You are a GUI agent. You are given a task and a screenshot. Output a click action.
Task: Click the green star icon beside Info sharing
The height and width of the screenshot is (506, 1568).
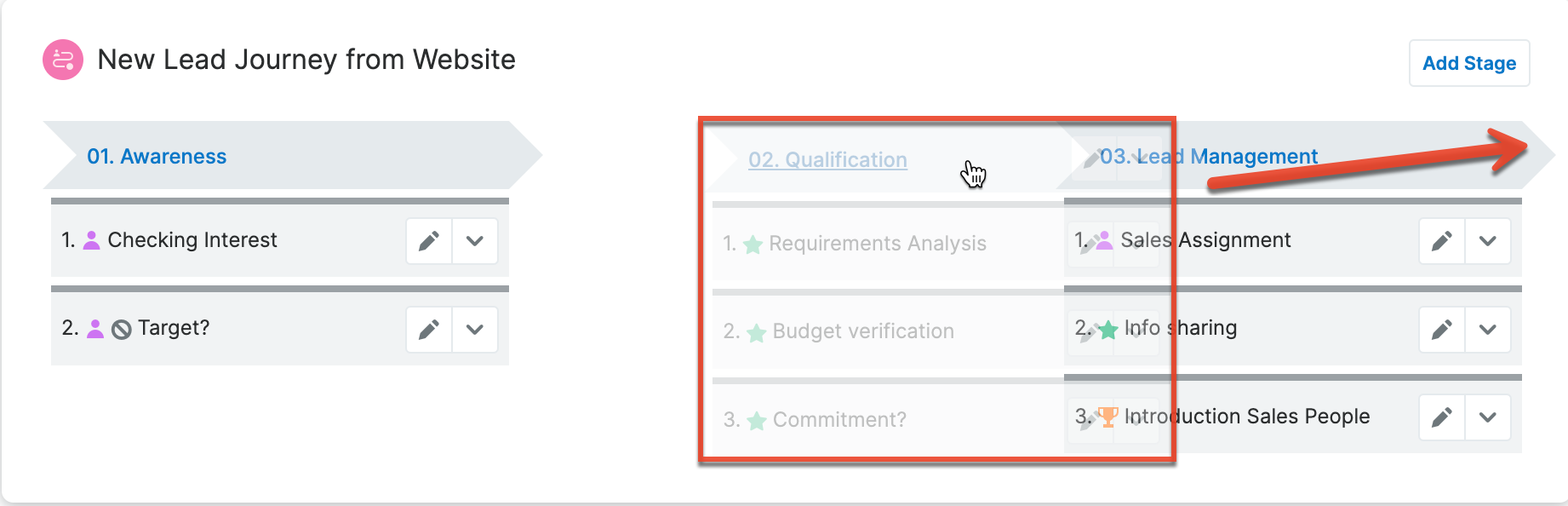point(1107,329)
